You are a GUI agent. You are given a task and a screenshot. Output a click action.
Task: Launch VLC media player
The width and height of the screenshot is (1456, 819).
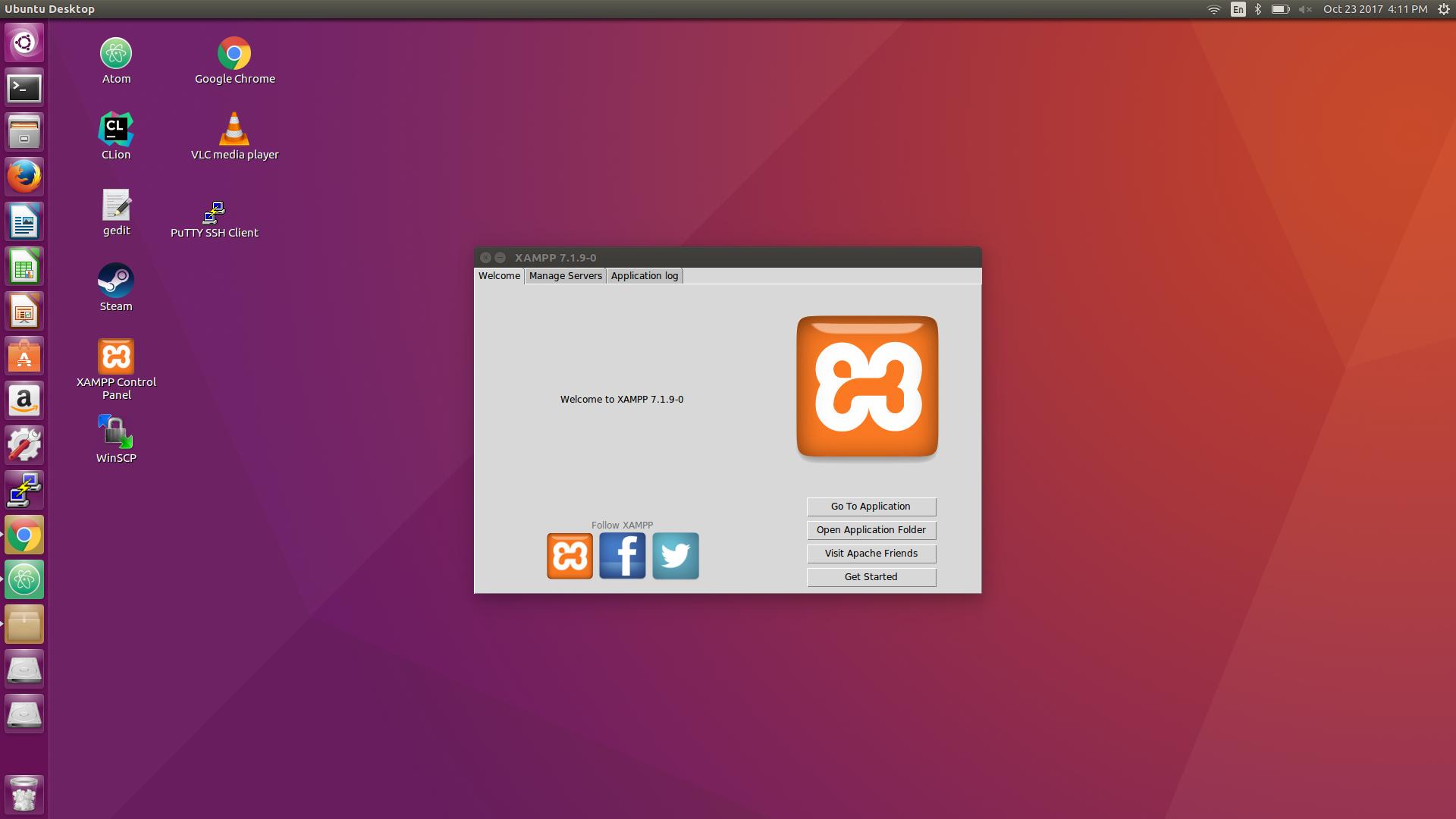(x=235, y=129)
